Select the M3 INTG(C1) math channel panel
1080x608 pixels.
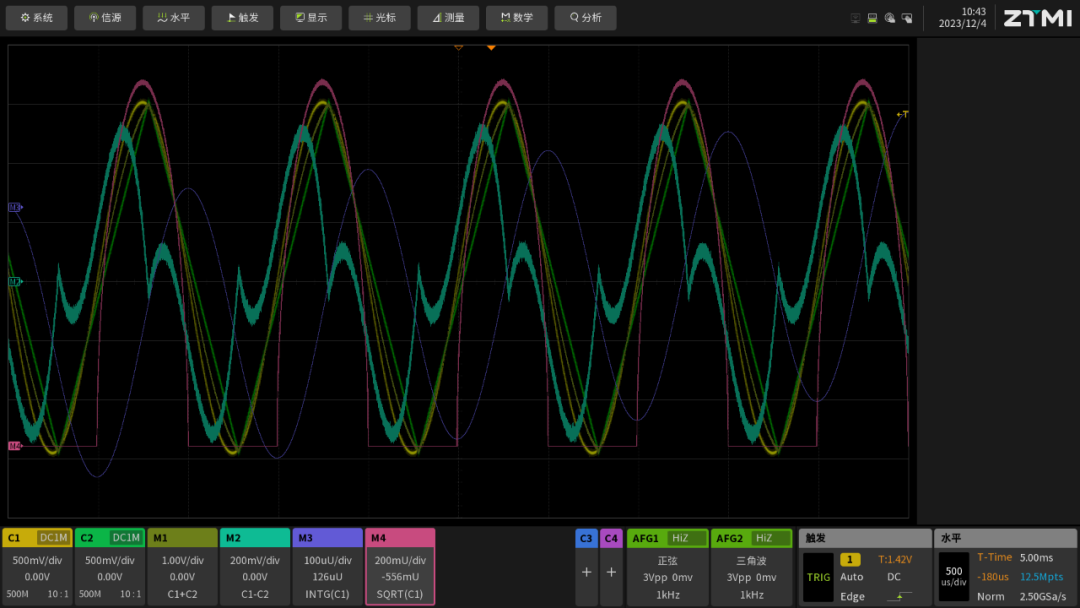[x=327, y=567]
